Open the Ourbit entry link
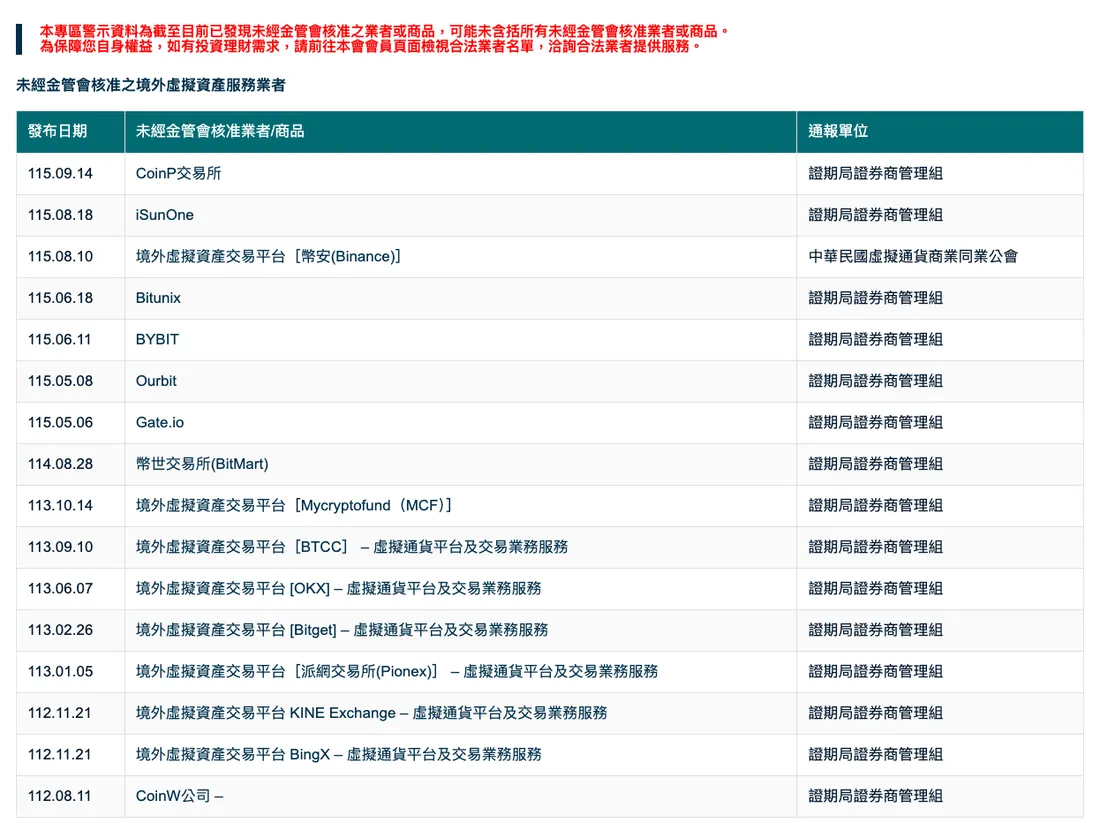The image size is (1100, 823). pyautogui.click(x=156, y=380)
